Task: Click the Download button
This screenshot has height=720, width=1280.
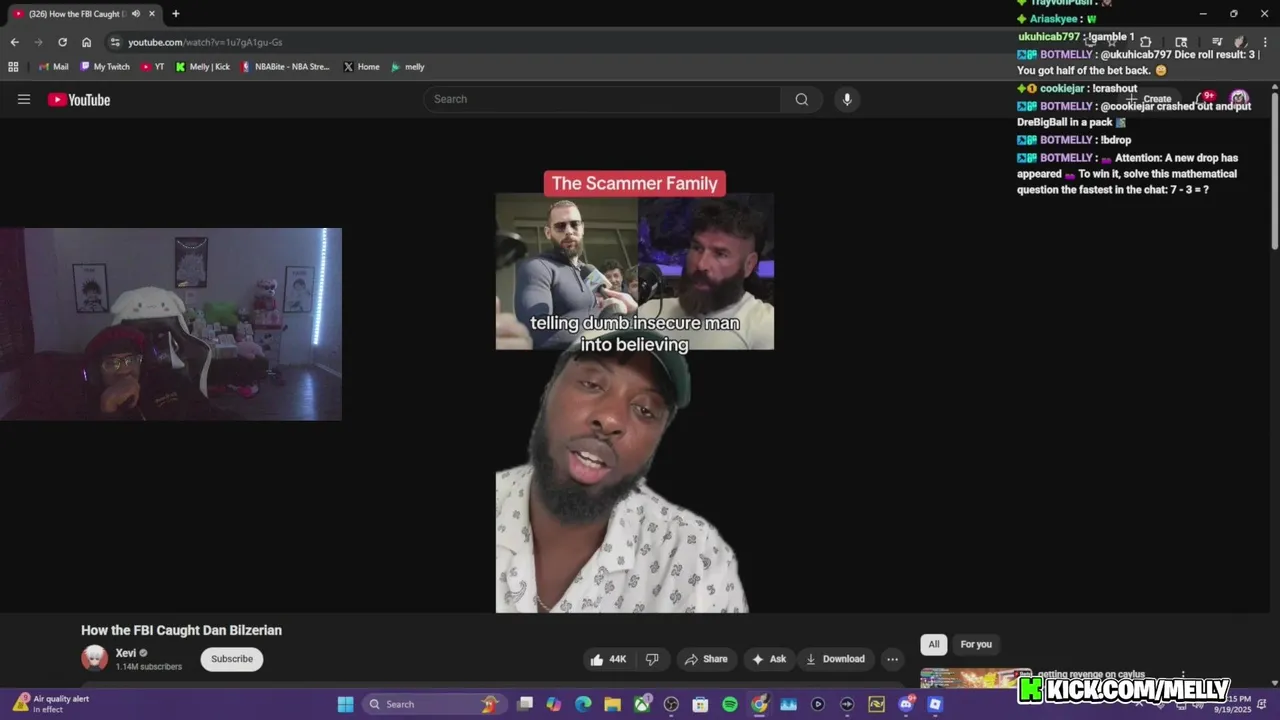Action: click(835, 659)
